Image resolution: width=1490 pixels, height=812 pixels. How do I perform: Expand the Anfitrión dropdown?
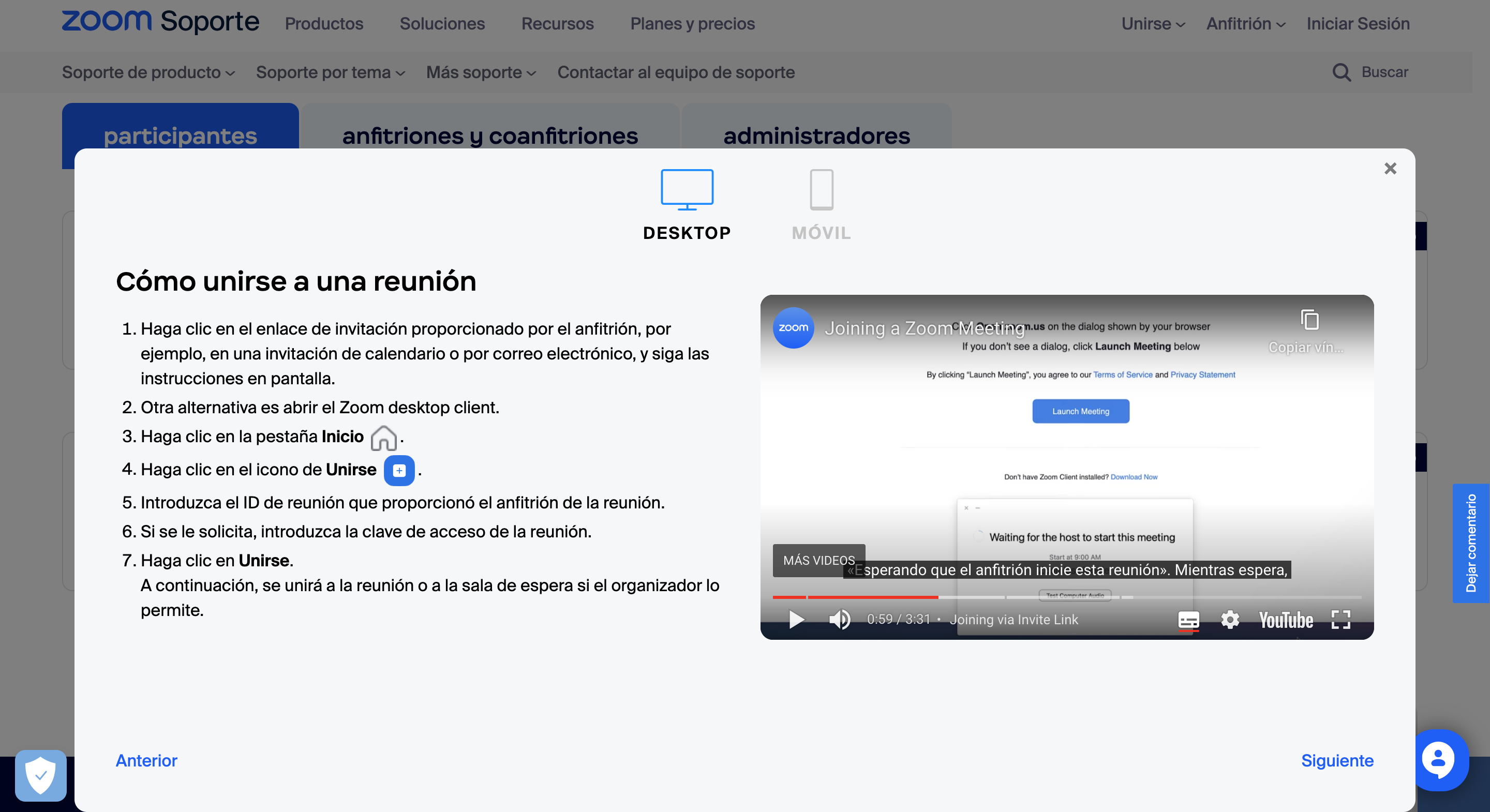pos(1245,24)
